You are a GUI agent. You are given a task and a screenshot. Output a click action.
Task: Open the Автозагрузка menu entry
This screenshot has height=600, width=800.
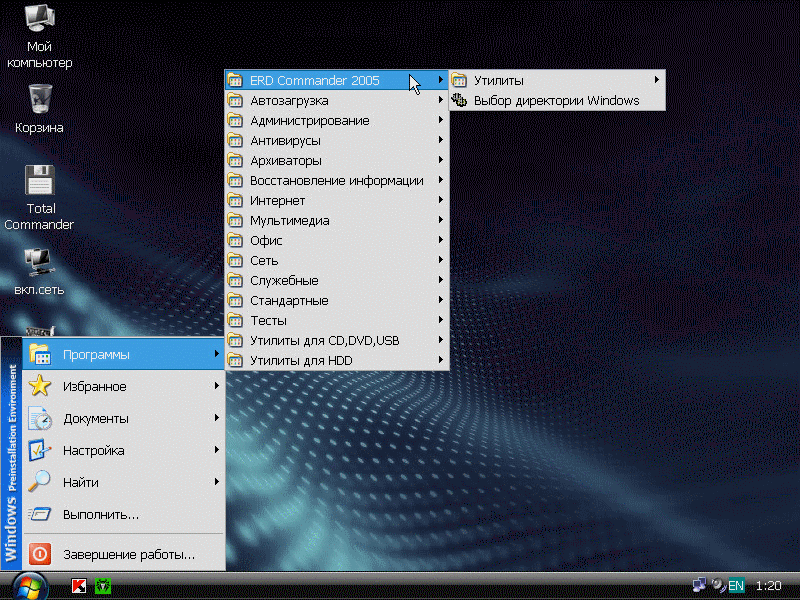(337, 101)
